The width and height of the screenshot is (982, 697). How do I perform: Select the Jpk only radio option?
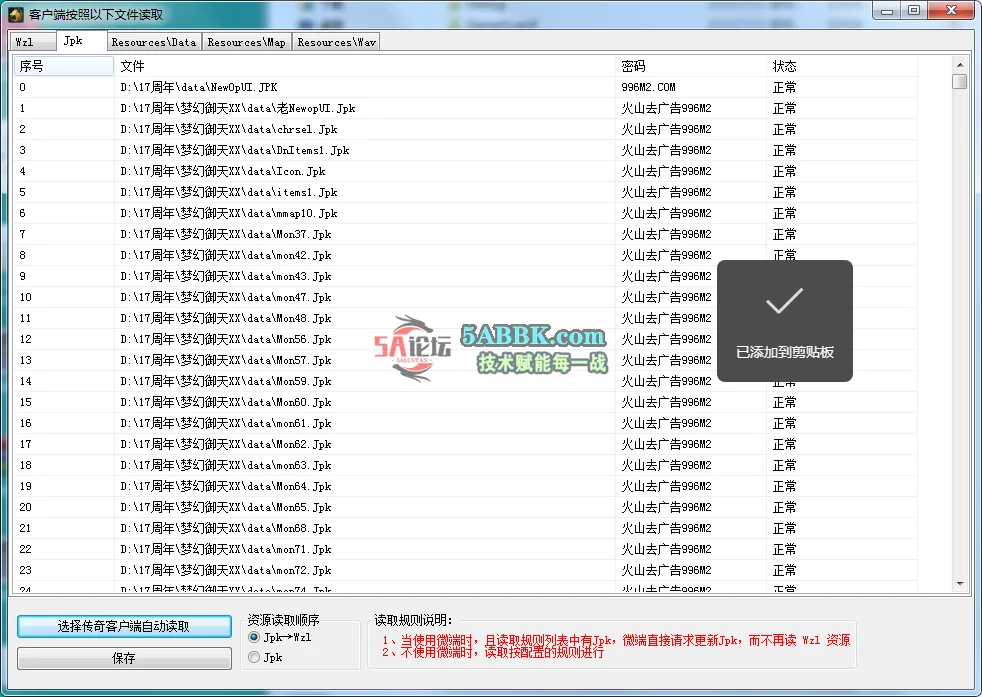254,657
